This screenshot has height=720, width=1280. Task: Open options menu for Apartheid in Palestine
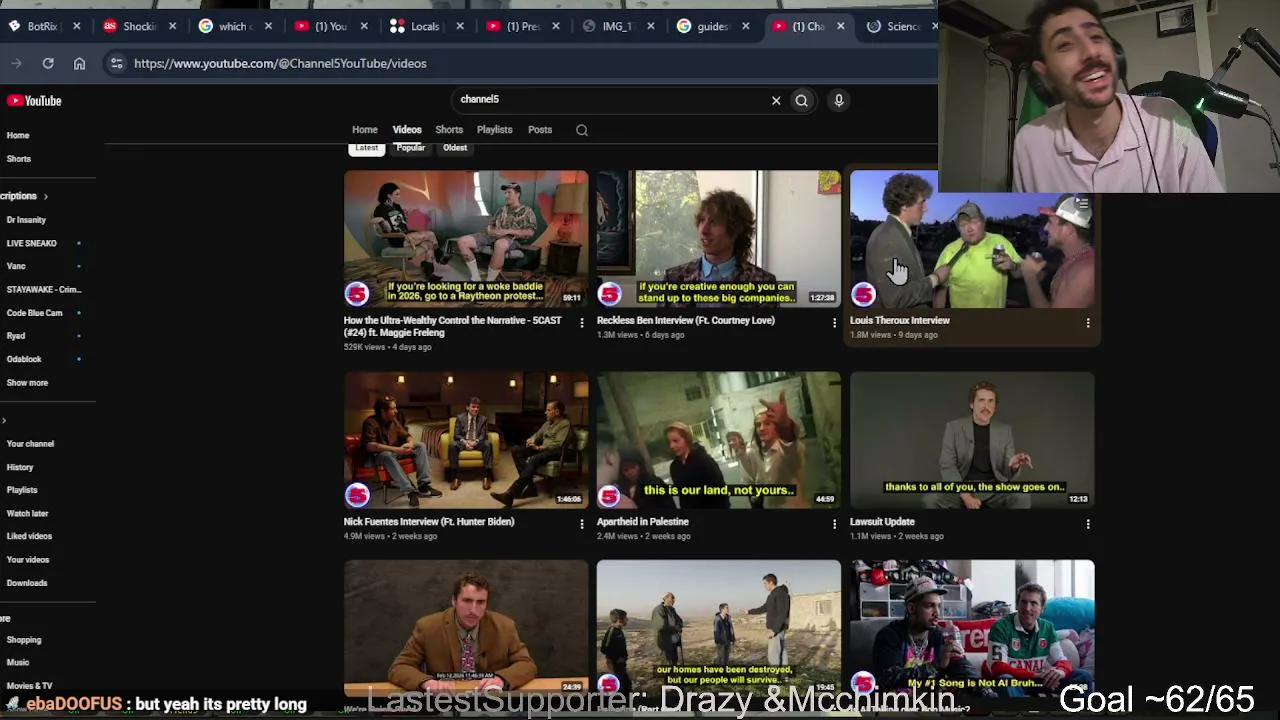click(x=834, y=523)
